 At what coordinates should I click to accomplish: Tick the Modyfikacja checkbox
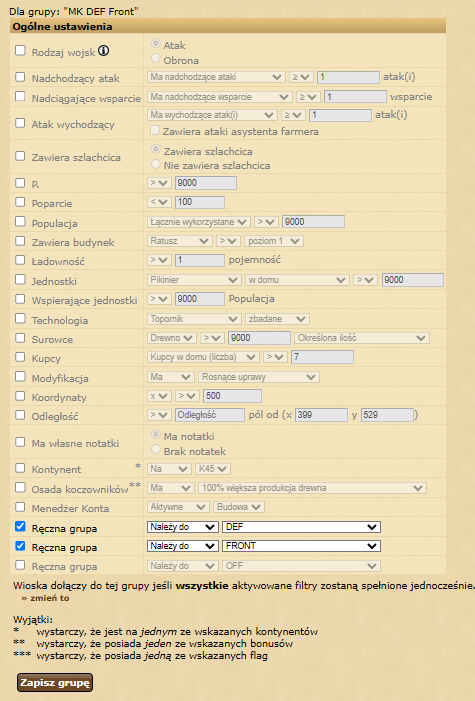click(20, 376)
